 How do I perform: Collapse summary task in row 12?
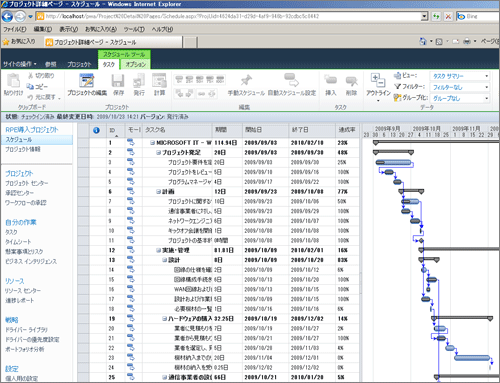[x=159, y=250]
